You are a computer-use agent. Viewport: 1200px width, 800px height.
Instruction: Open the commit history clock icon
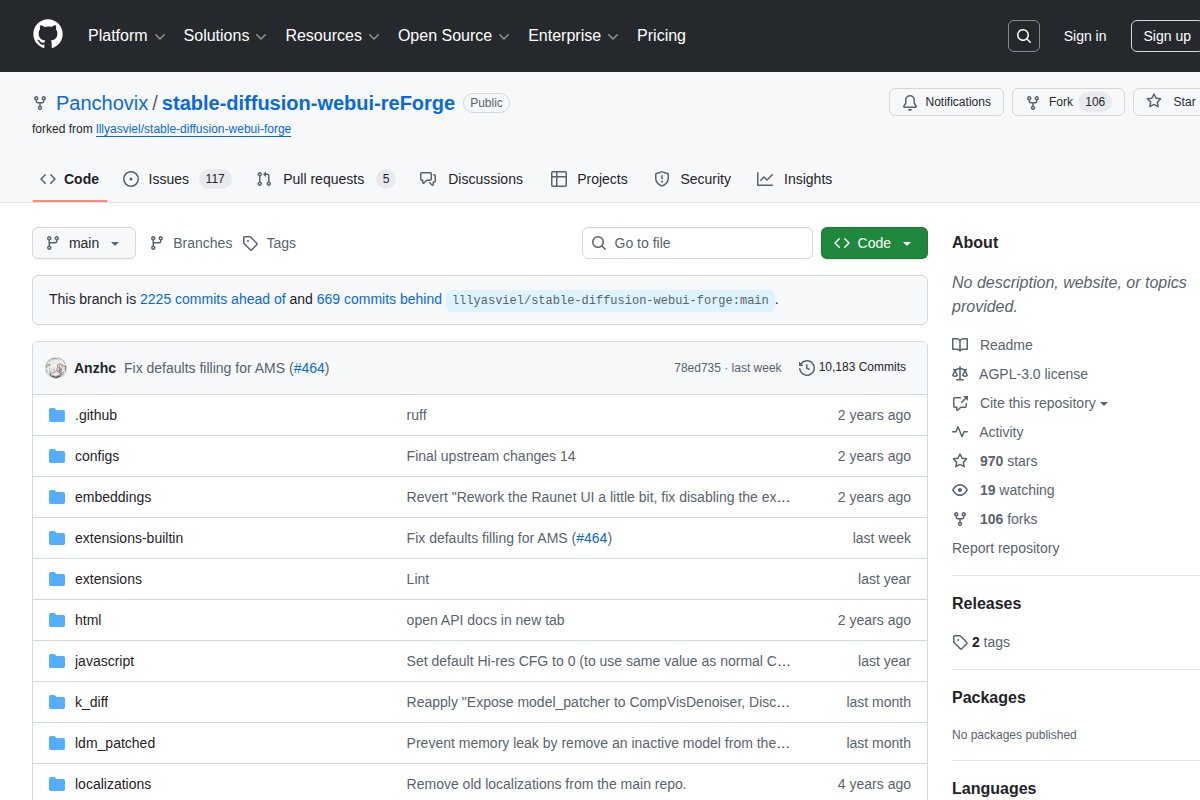point(806,368)
